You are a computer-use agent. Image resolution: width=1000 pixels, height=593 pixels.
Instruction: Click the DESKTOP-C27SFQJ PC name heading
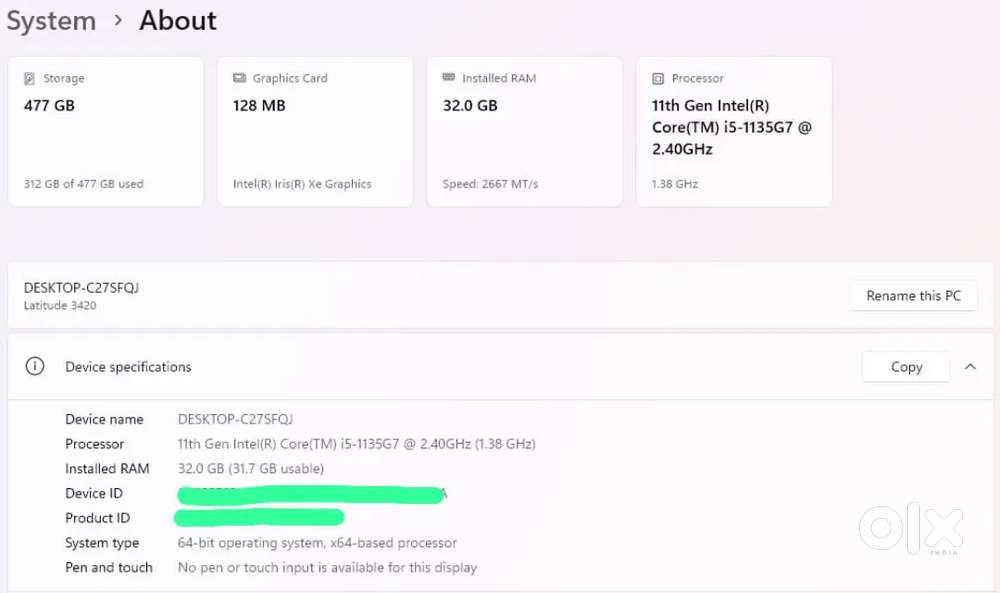pos(81,288)
